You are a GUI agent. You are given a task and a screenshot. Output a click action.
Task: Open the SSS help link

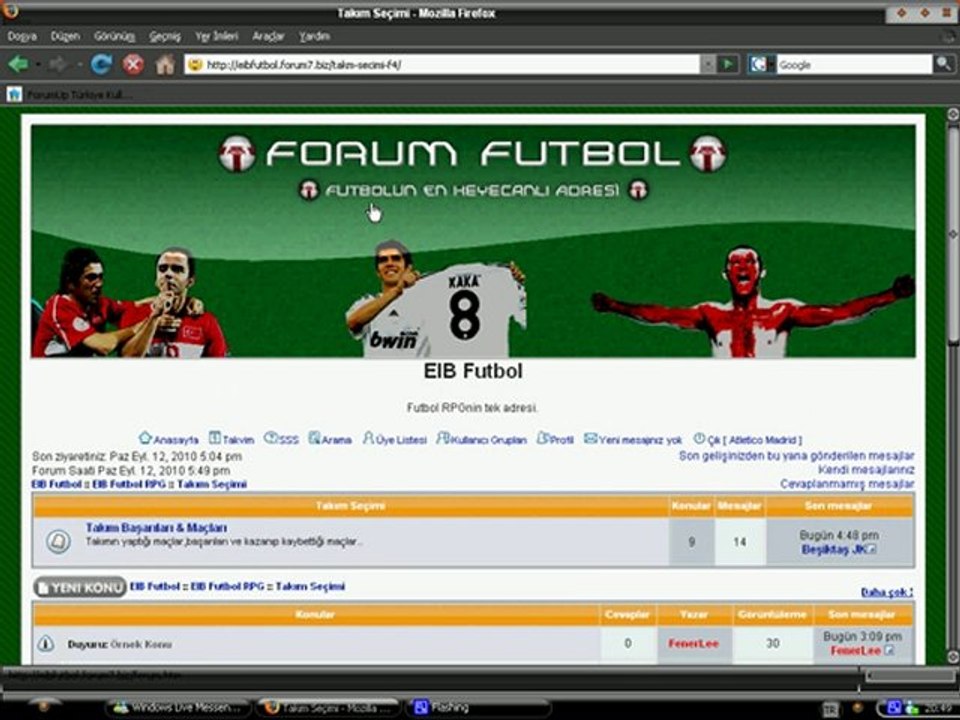pyautogui.click(x=282, y=439)
